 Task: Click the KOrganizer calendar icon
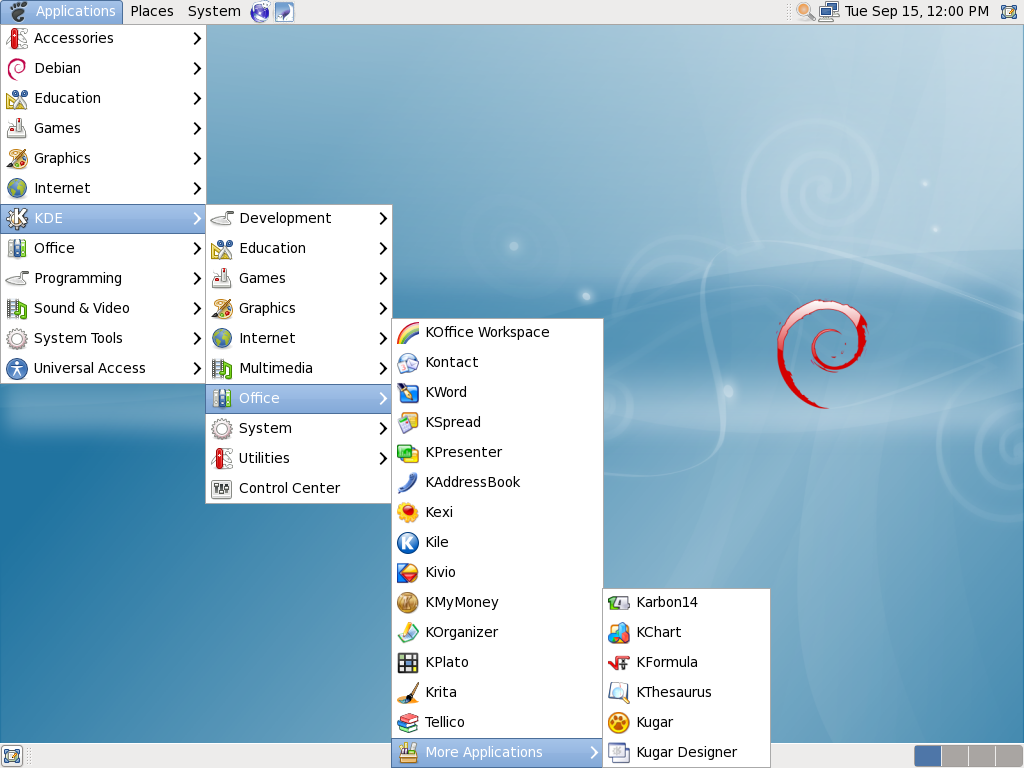coord(408,633)
